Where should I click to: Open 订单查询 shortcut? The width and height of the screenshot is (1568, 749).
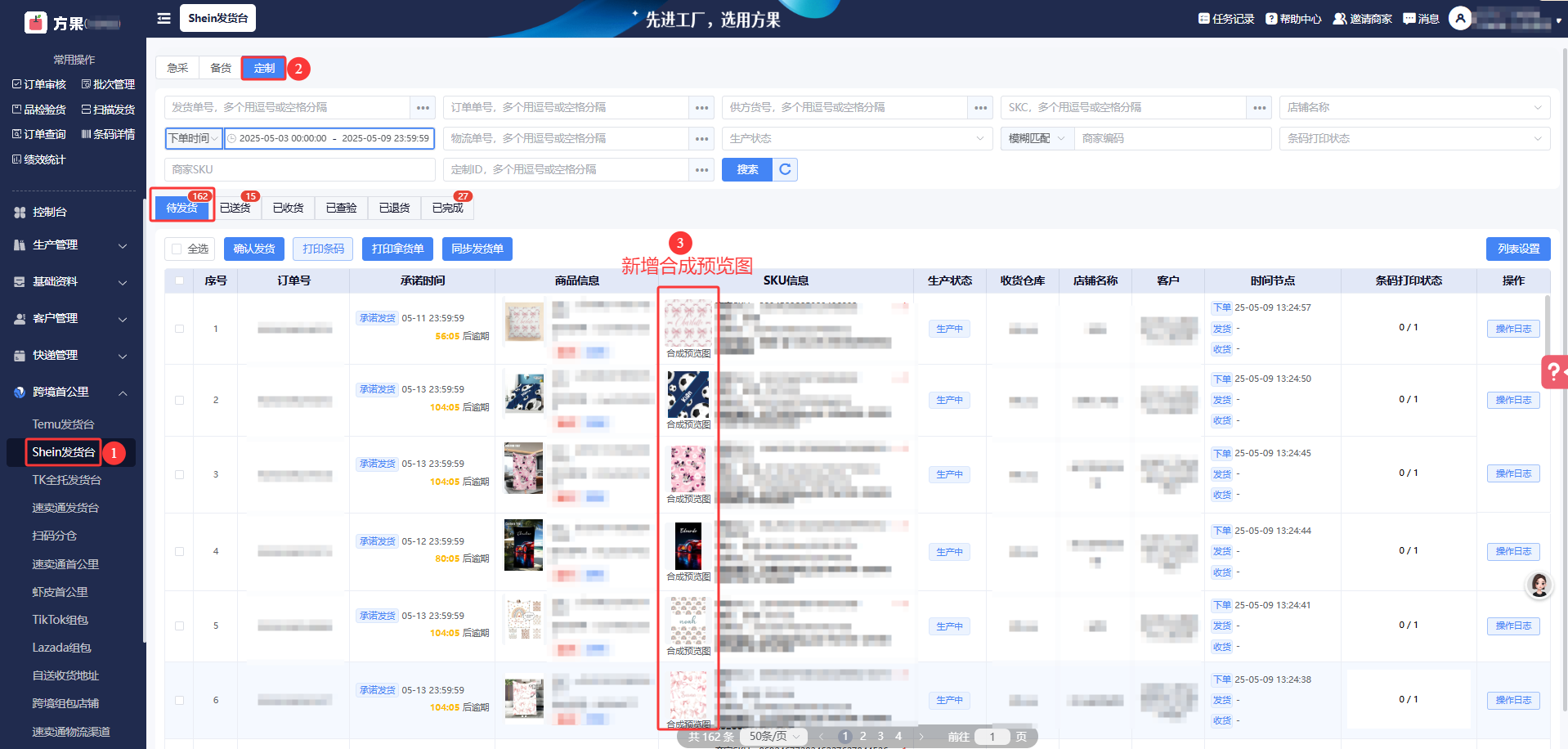click(x=39, y=134)
